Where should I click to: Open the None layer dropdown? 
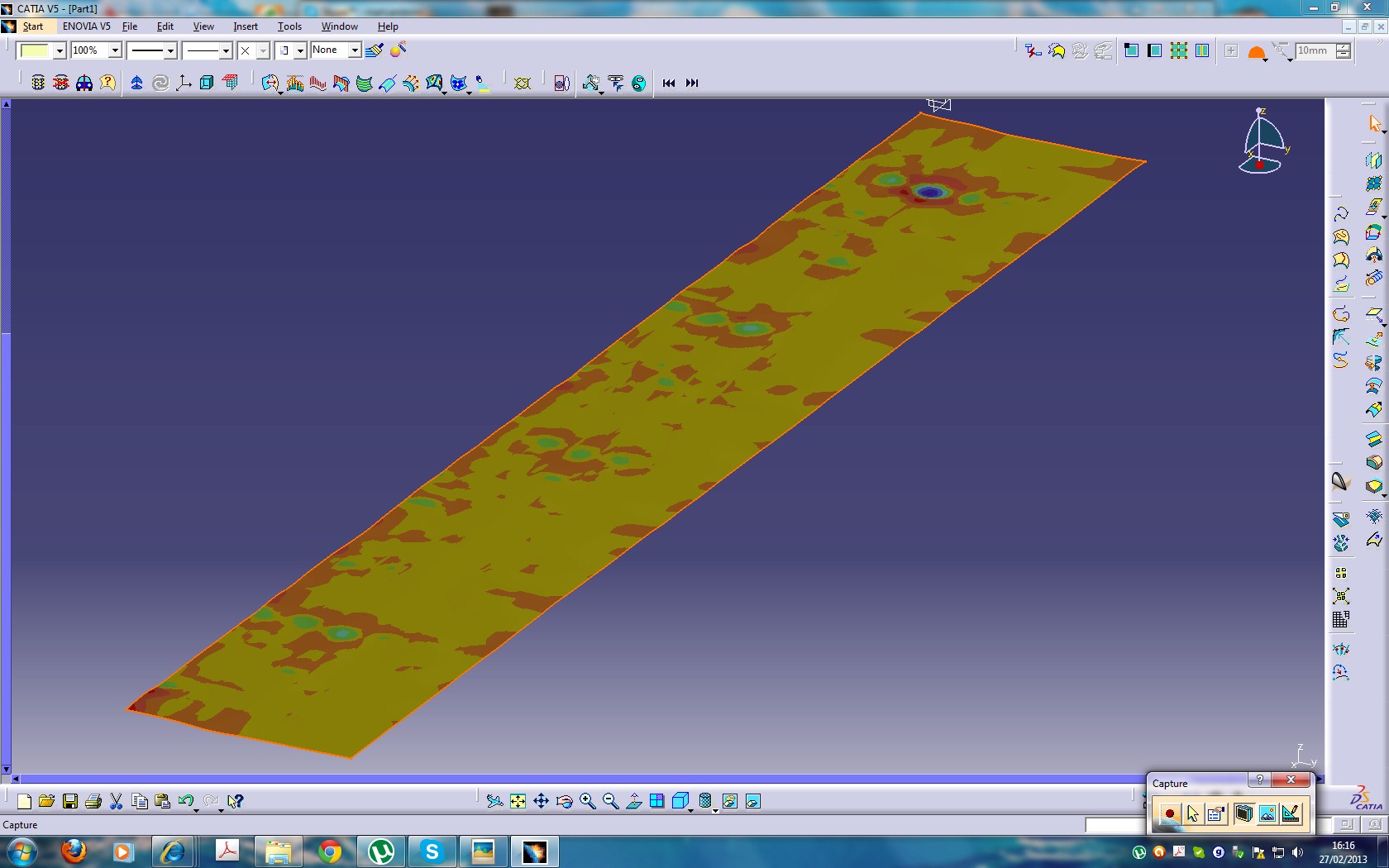354,50
